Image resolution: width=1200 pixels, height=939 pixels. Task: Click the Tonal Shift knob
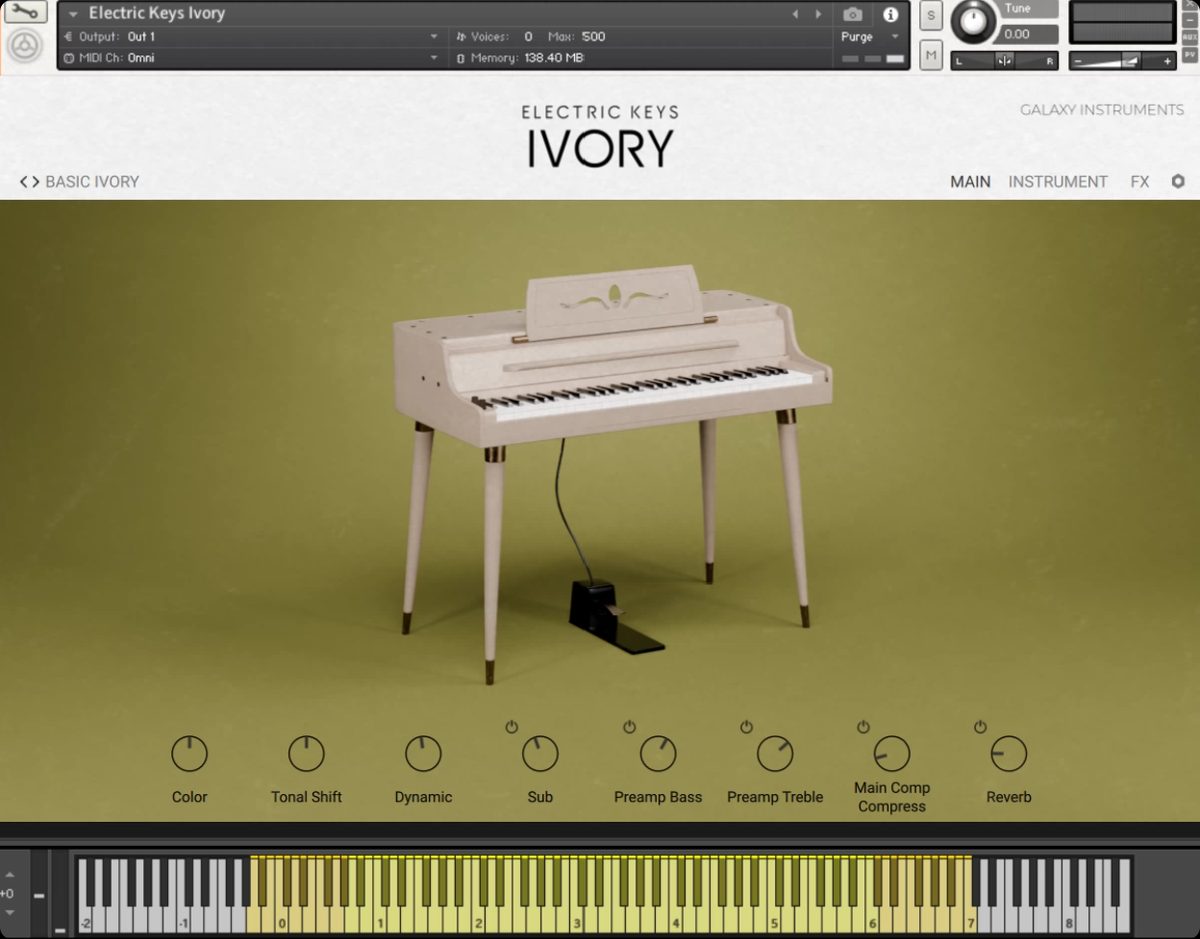click(306, 754)
